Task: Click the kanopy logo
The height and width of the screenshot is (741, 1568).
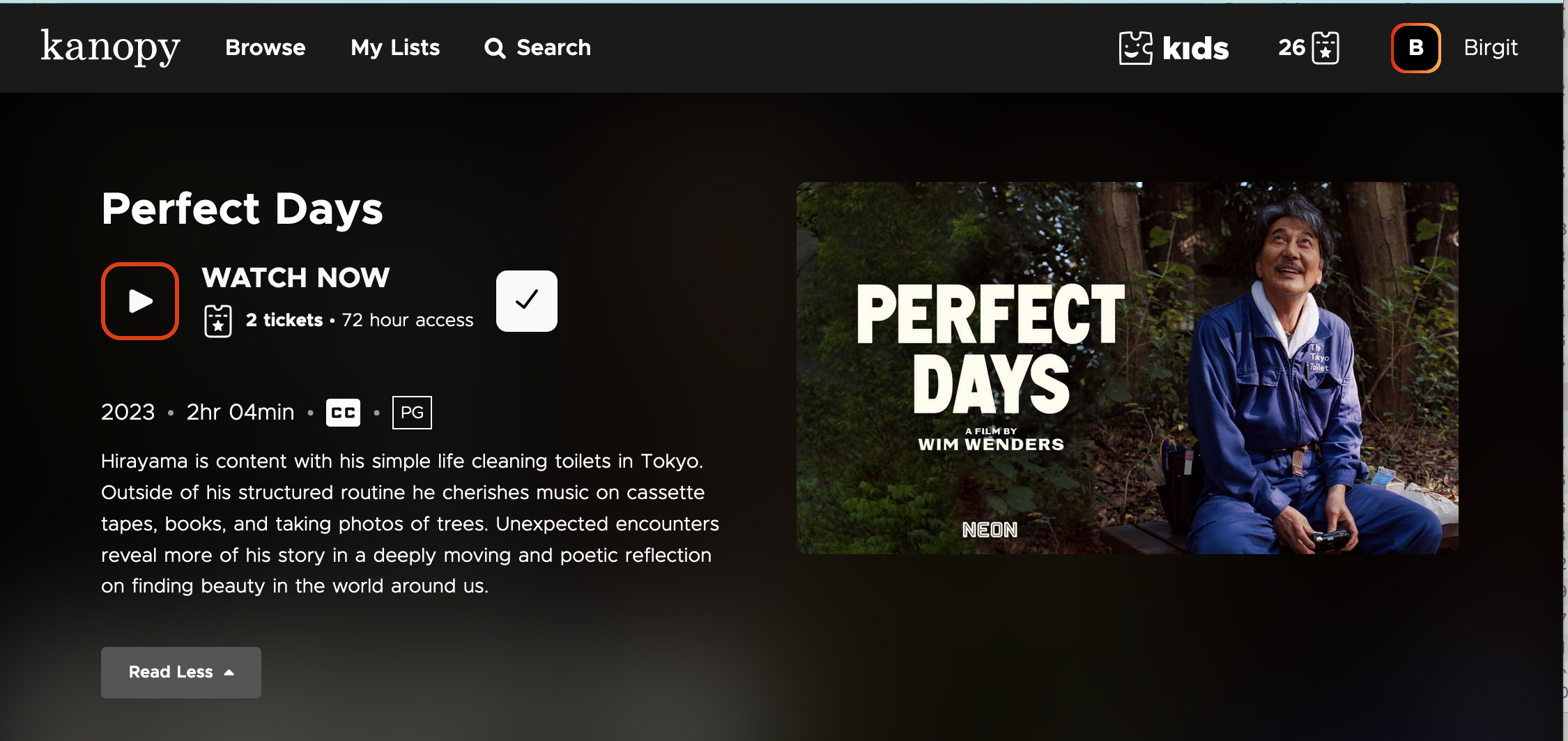Action: [x=110, y=47]
